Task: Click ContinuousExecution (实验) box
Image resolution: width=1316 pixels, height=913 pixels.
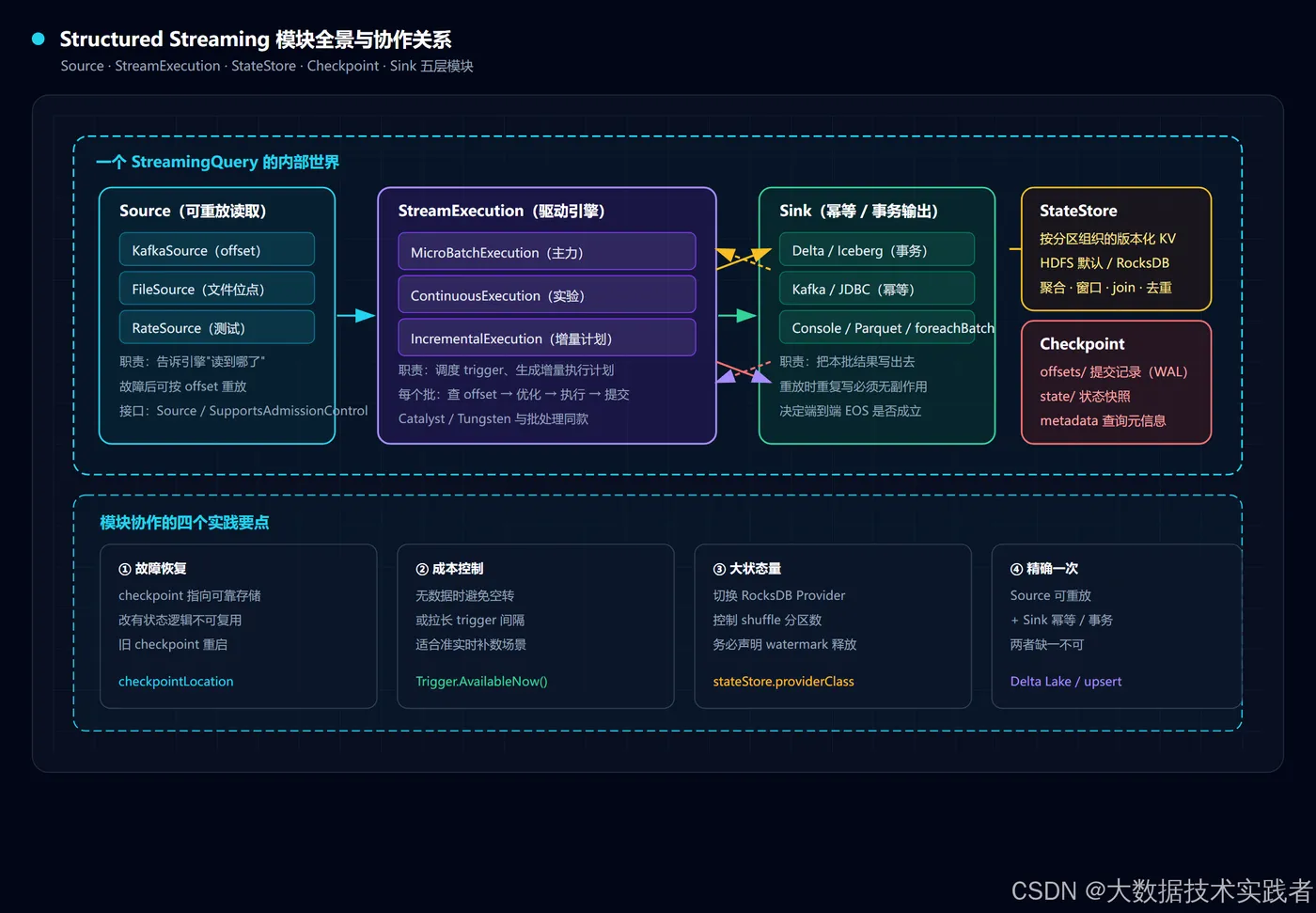Action: pyautogui.click(x=546, y=294)
